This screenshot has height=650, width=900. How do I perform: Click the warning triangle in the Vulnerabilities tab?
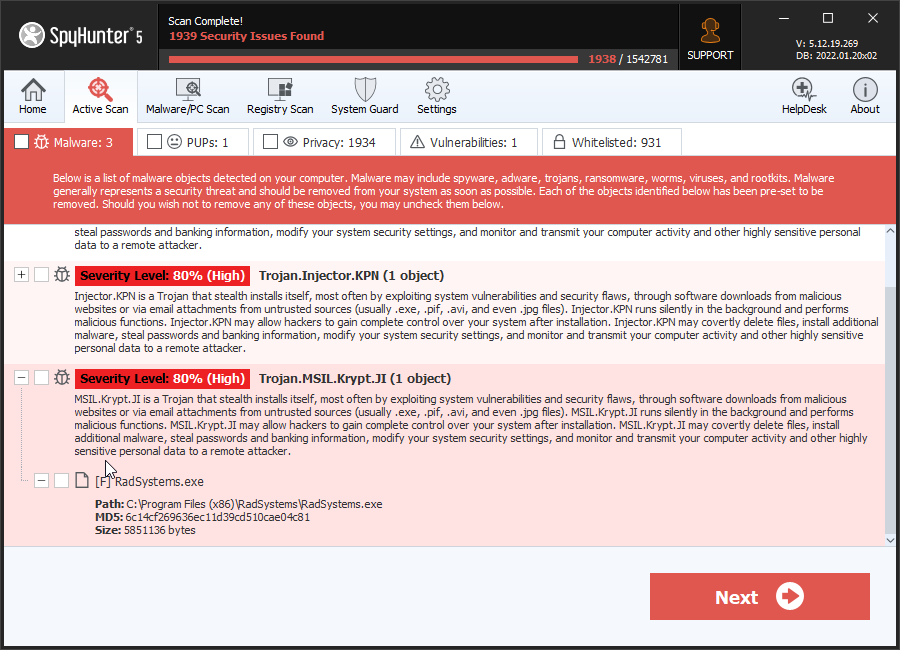(417, 142)
